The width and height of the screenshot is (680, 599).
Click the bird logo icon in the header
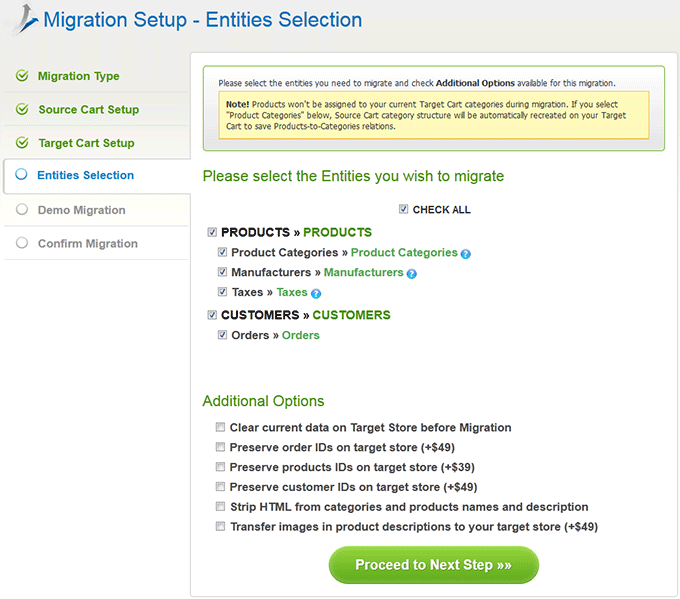(26, 20)
